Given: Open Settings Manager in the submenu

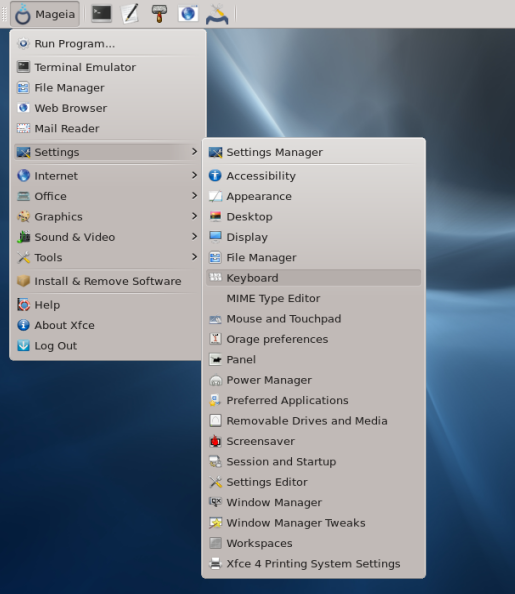Looking at the screenshot, I should (313, 152).
